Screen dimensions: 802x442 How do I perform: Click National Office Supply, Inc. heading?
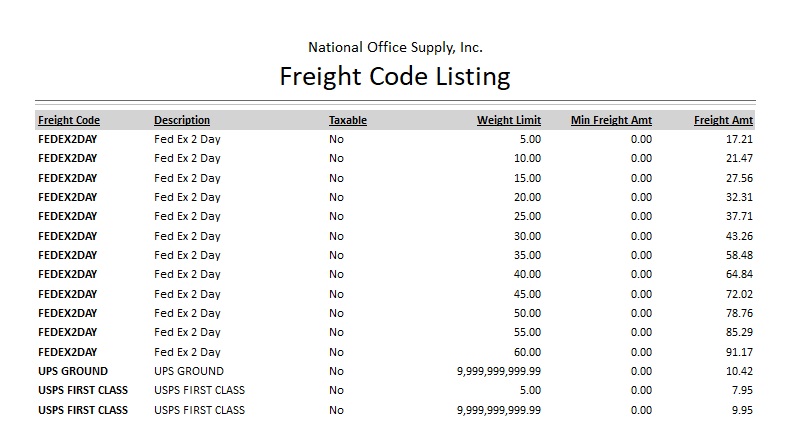tap(395, 46)
